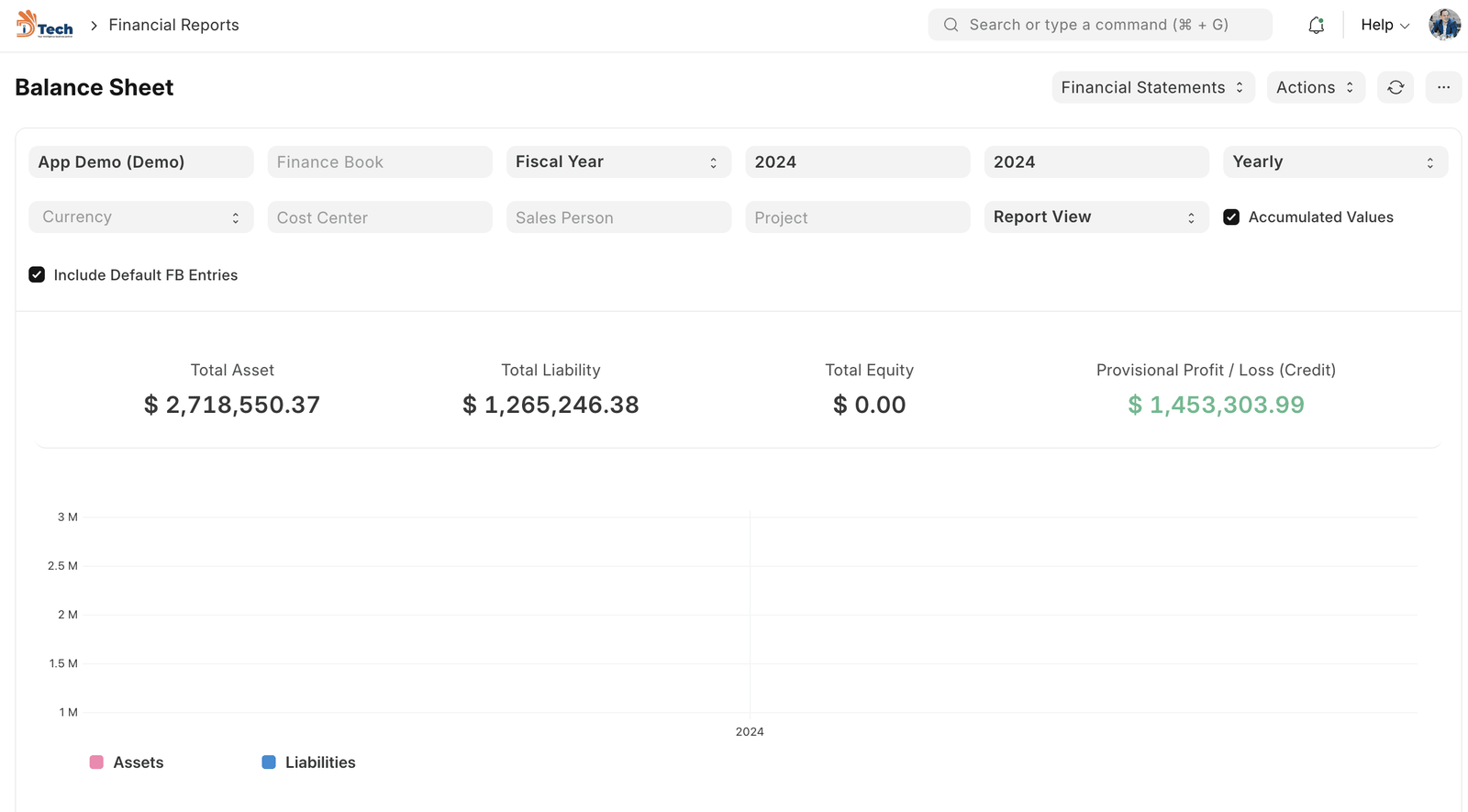The height and width of the screenshot is (812, 1468).
Task: Open the three-dots more options menu
Action: point(1443,87)
